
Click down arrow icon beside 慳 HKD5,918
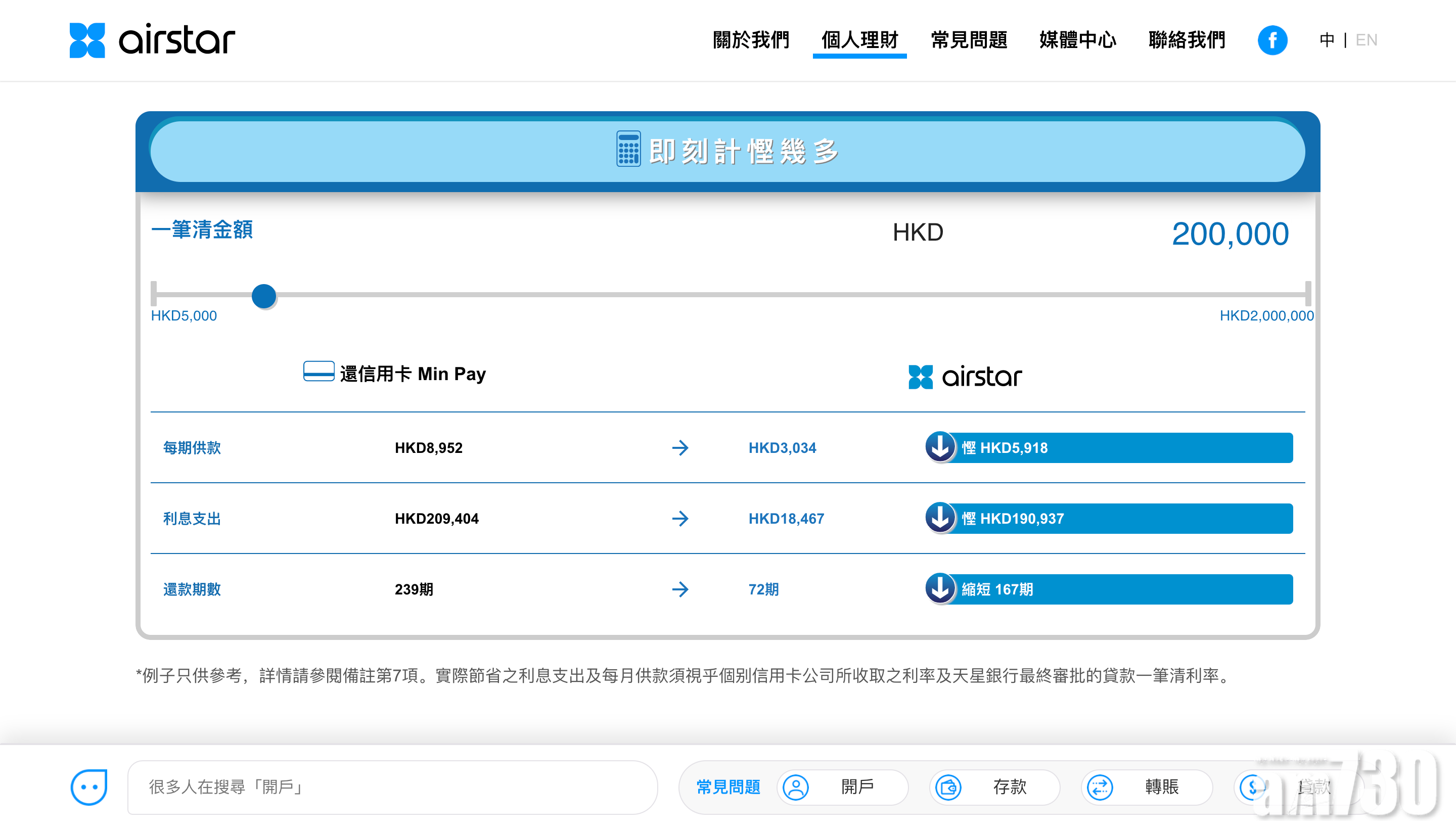(x=940, y=447)
